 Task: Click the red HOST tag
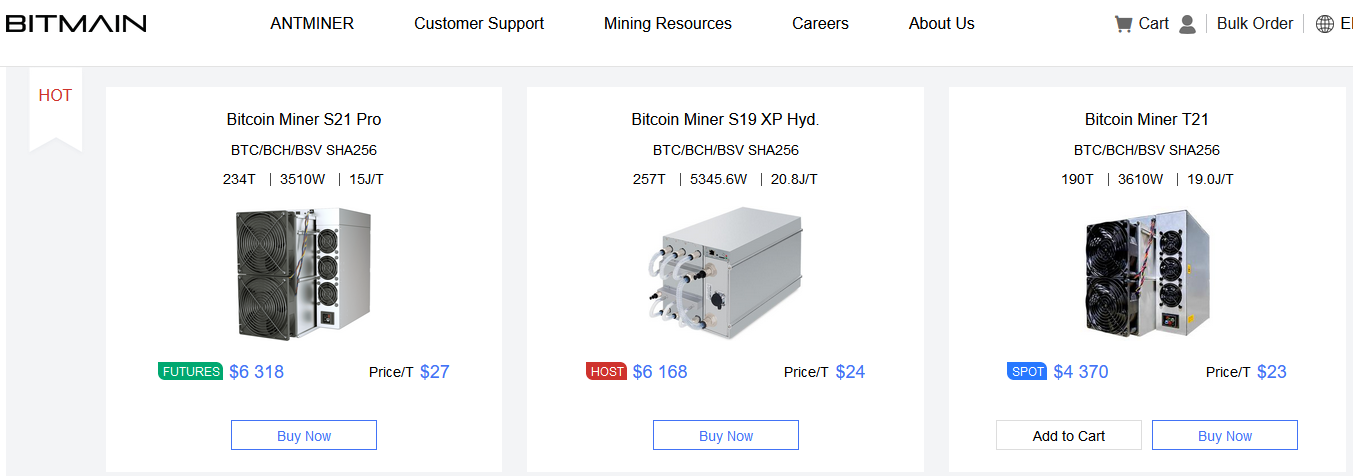tap(607, 372)
